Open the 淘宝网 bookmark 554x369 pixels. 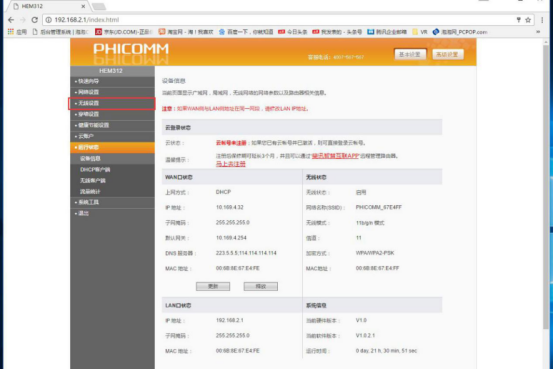point(186,32)
